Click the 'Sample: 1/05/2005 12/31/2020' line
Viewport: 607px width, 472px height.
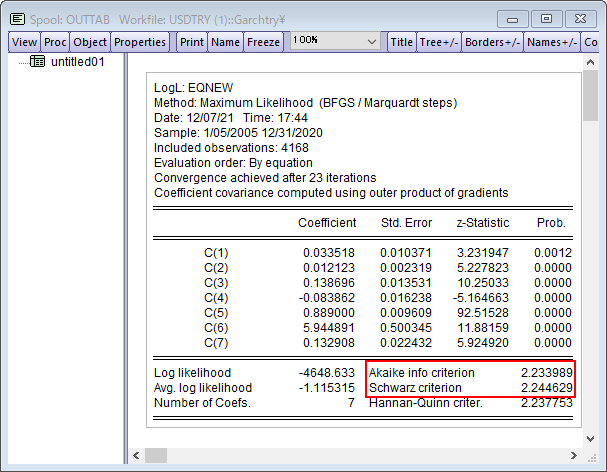238,133
